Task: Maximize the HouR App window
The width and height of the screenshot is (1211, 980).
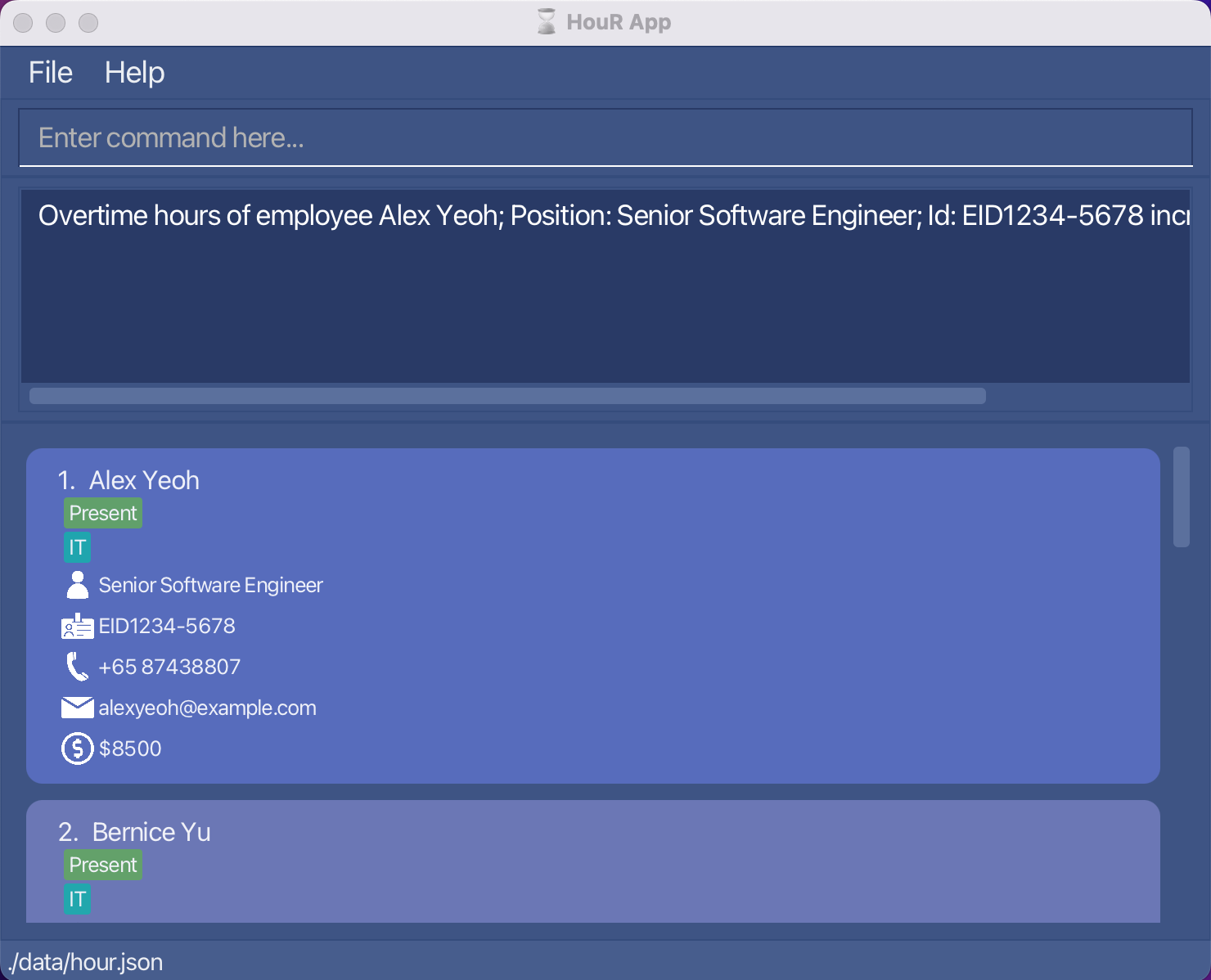Action: pos(88,23)
